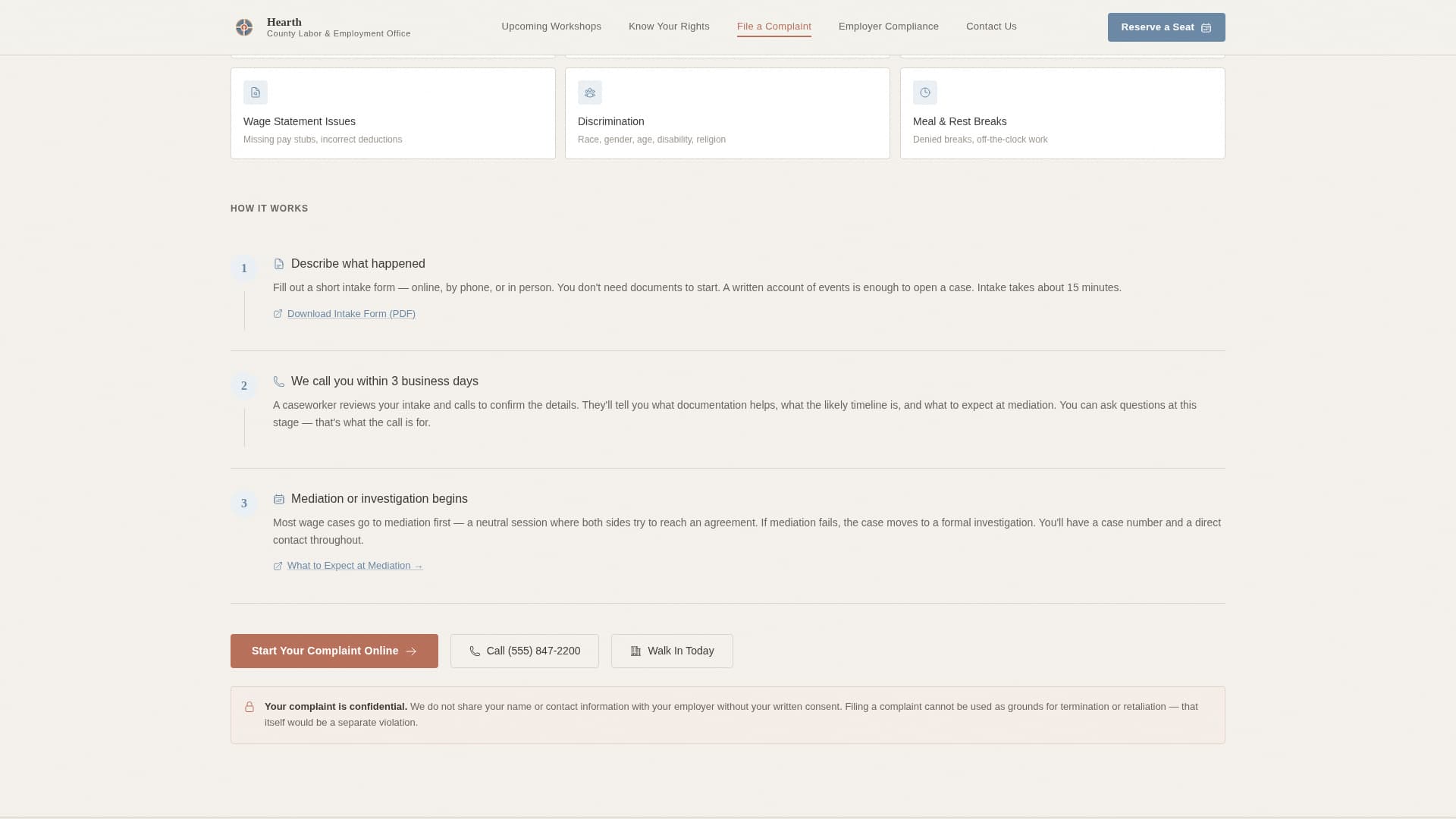The image size is (1456, 819).
Task: Click the phone icon in the Call button
Action: [x=475, y=651]
